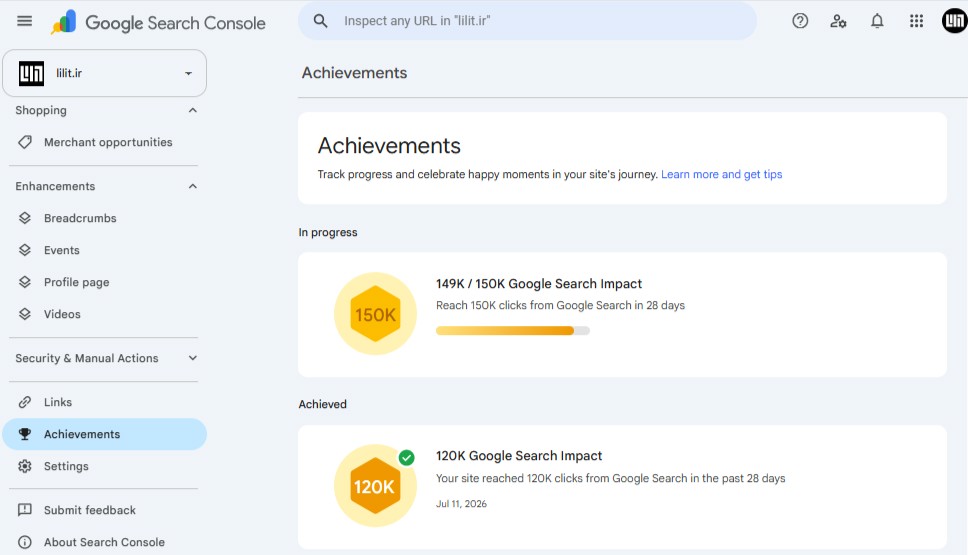Select Achievements in the sidebar
The width and height of the screenshot is (968, 555).
pyautogui.click(x=104, y=434)
